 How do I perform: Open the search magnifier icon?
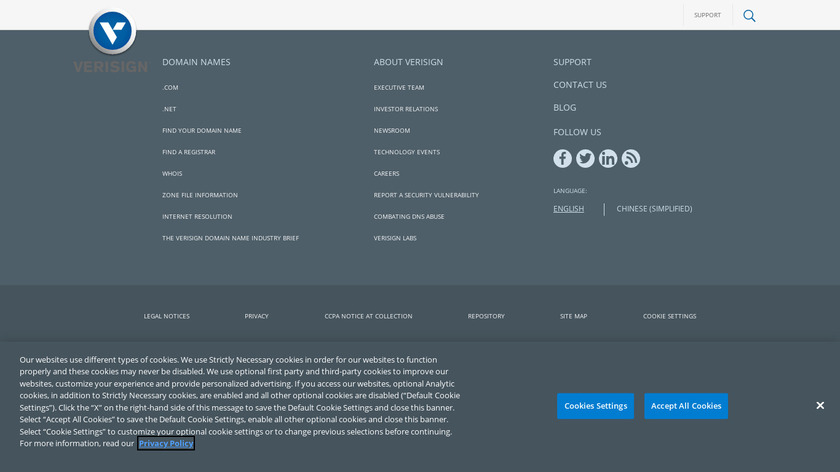[749, 16]
